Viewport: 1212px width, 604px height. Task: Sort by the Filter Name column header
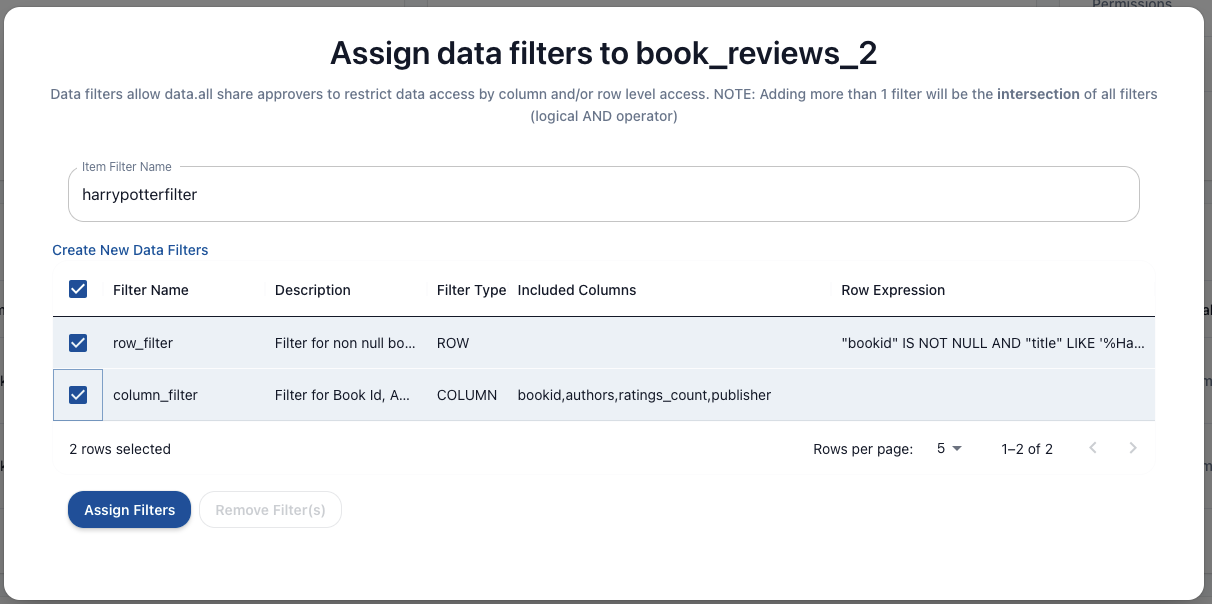(151, 290)
